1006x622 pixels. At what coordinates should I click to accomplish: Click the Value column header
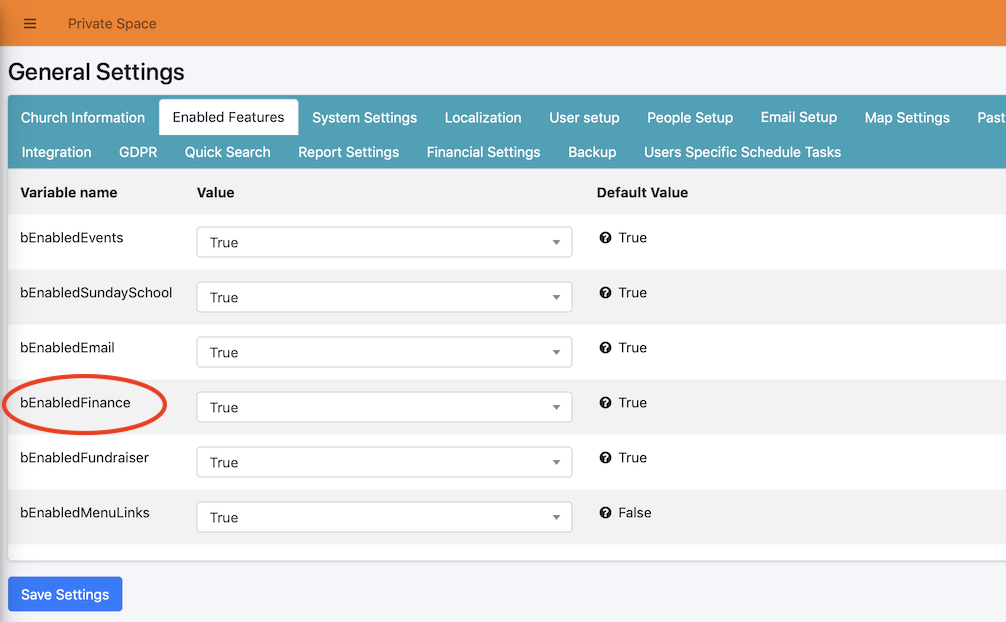tap(216, 193)
